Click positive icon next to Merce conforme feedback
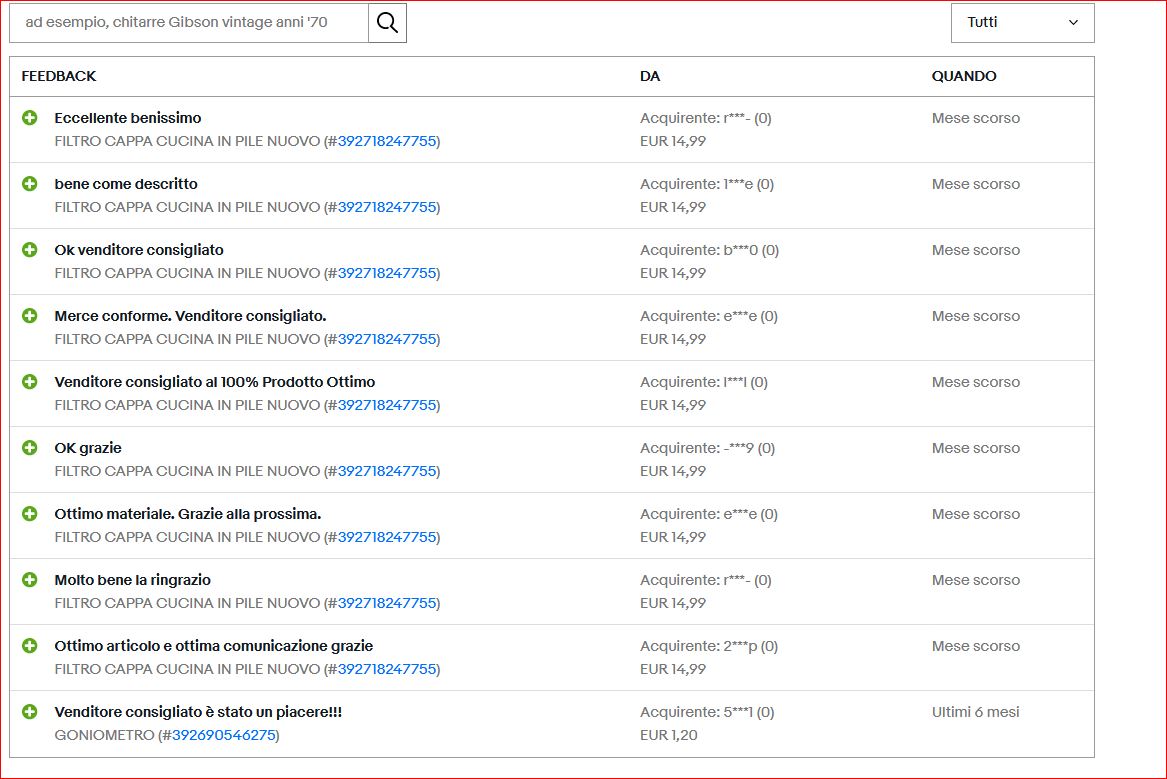This screenshot has width=1167, height=779. coord(30,316)
